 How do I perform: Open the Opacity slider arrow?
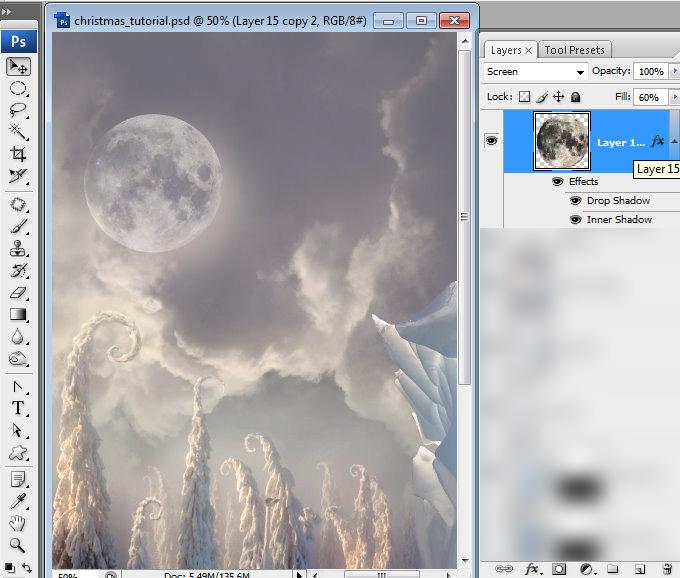pos(675,71)
